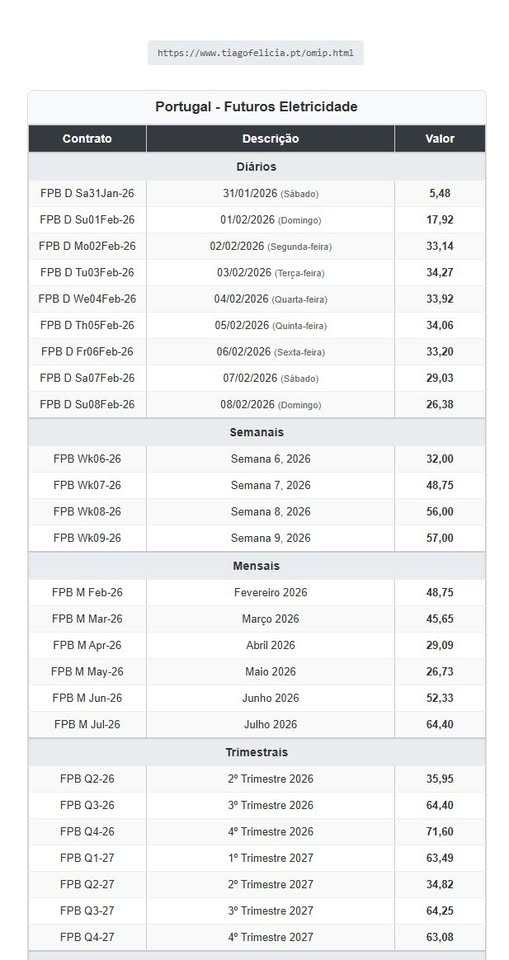Select contract FPB D Su08Feb-26

pyautogui.click(x=87, y=405)
